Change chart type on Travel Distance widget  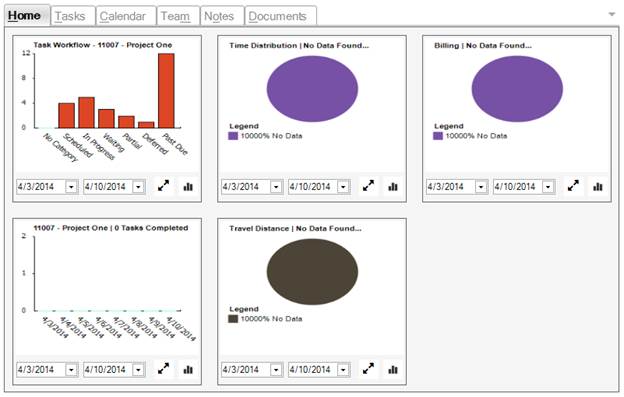(x=393, y=369)
